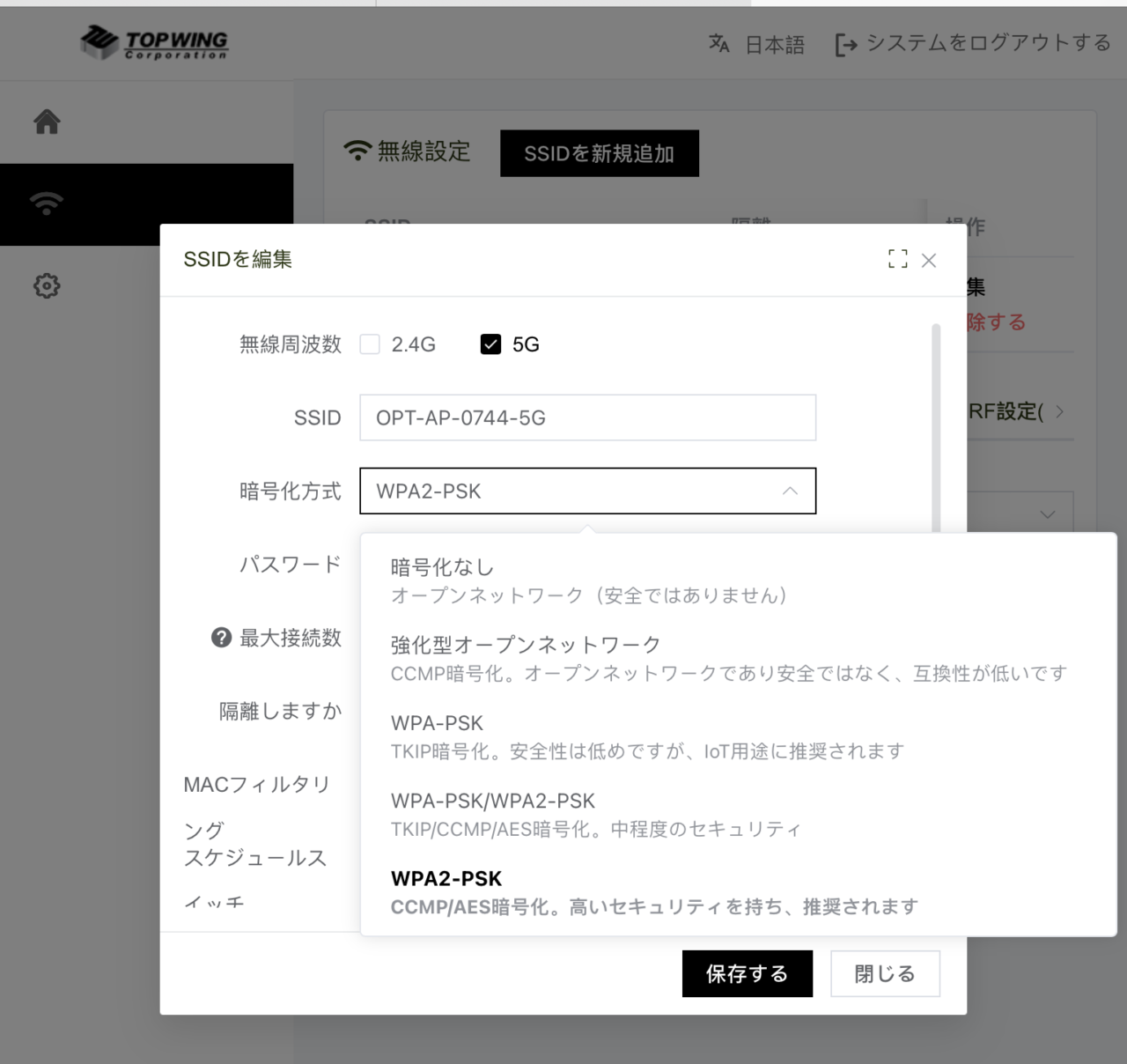Viewport: 1127px width, 1064px height.
Task: Click 閉じる button
Action: click(885, 973)
